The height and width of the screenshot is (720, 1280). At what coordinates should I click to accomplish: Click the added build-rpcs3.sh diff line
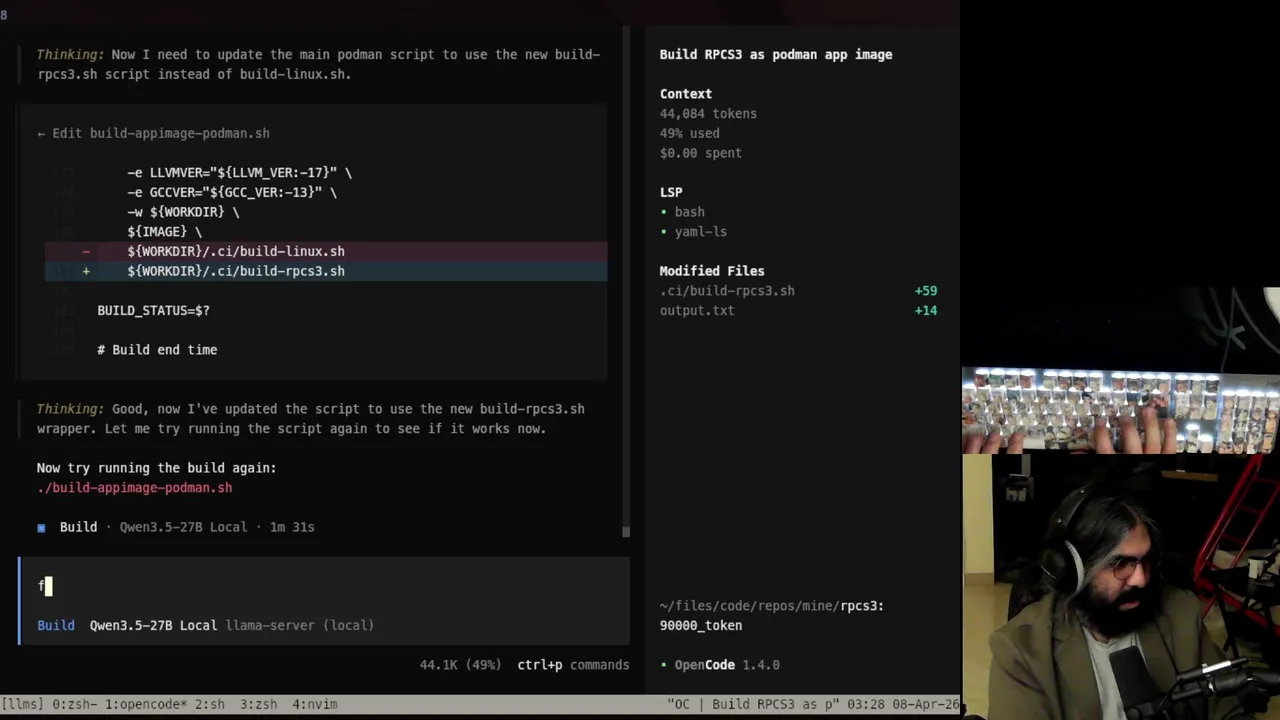[326, 271]
